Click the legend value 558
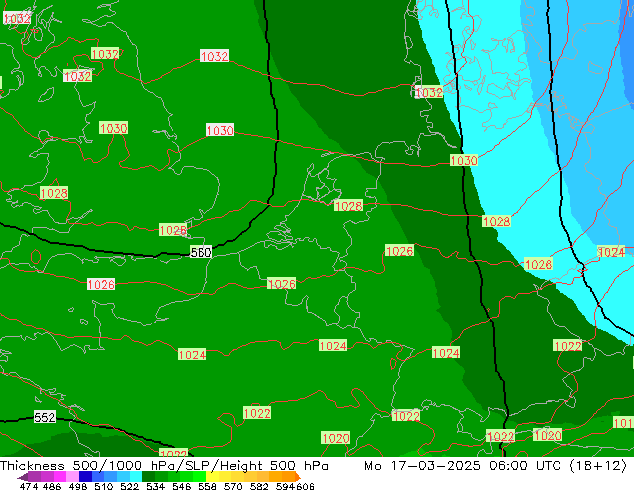This screenshot has height=490, width=634. click(207, 486)
